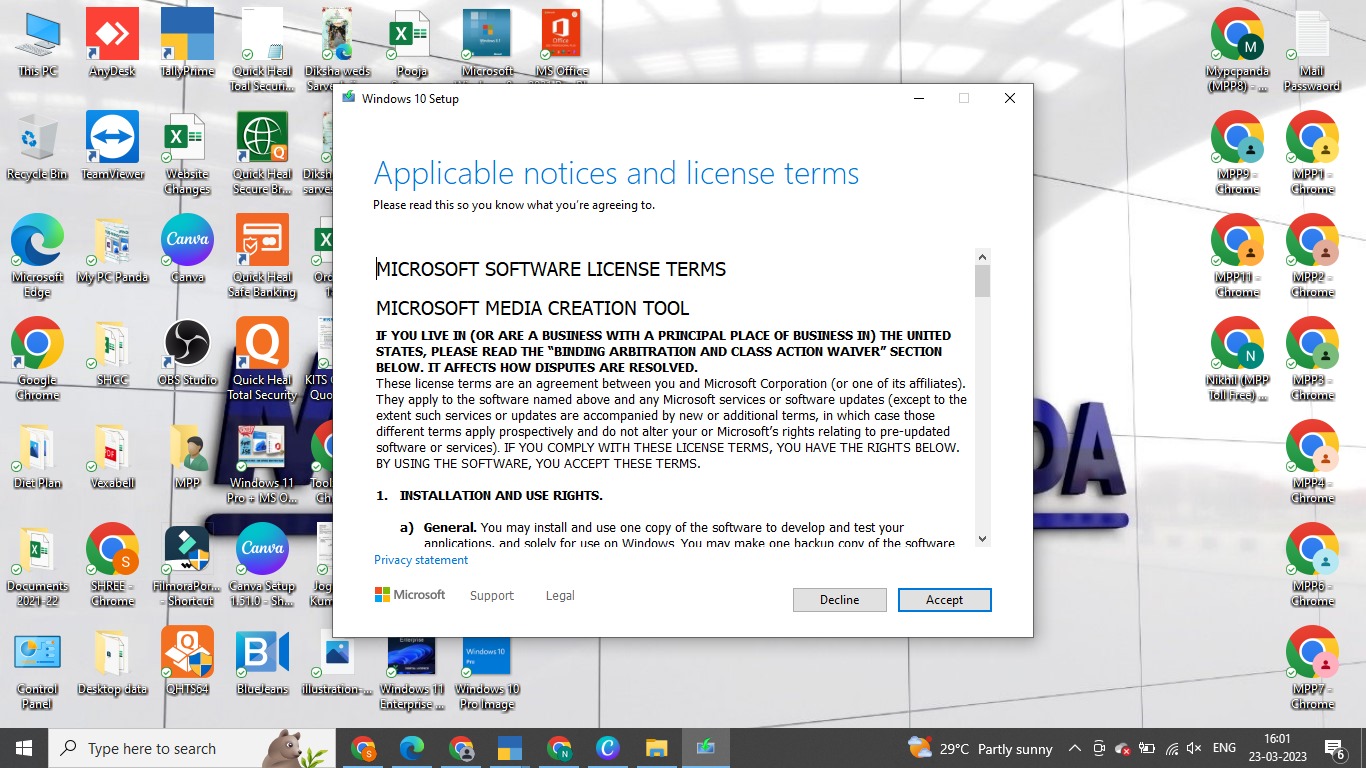This screenshot has height=768, width=1366.
Task: Open the Legal link in Setup
Action: [x=560, y=595]
